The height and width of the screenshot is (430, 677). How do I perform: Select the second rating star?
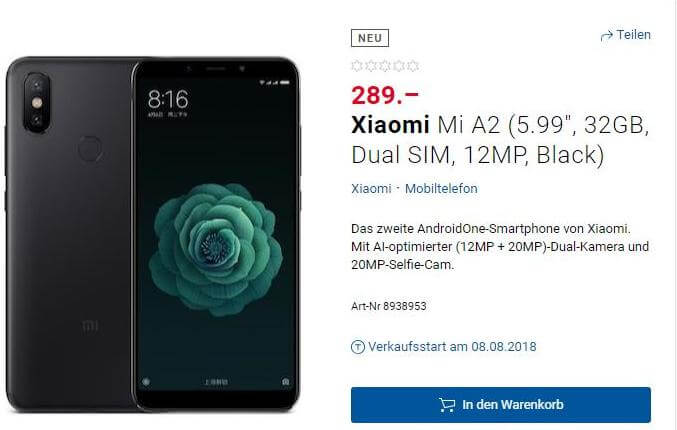(x=371, y=66)
